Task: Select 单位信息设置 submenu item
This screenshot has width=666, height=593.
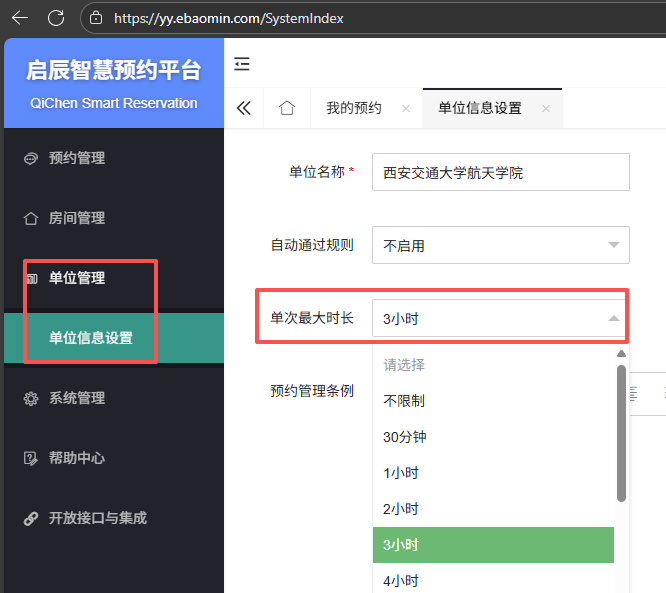Action: pyautogui.click(x=91, y=338)
